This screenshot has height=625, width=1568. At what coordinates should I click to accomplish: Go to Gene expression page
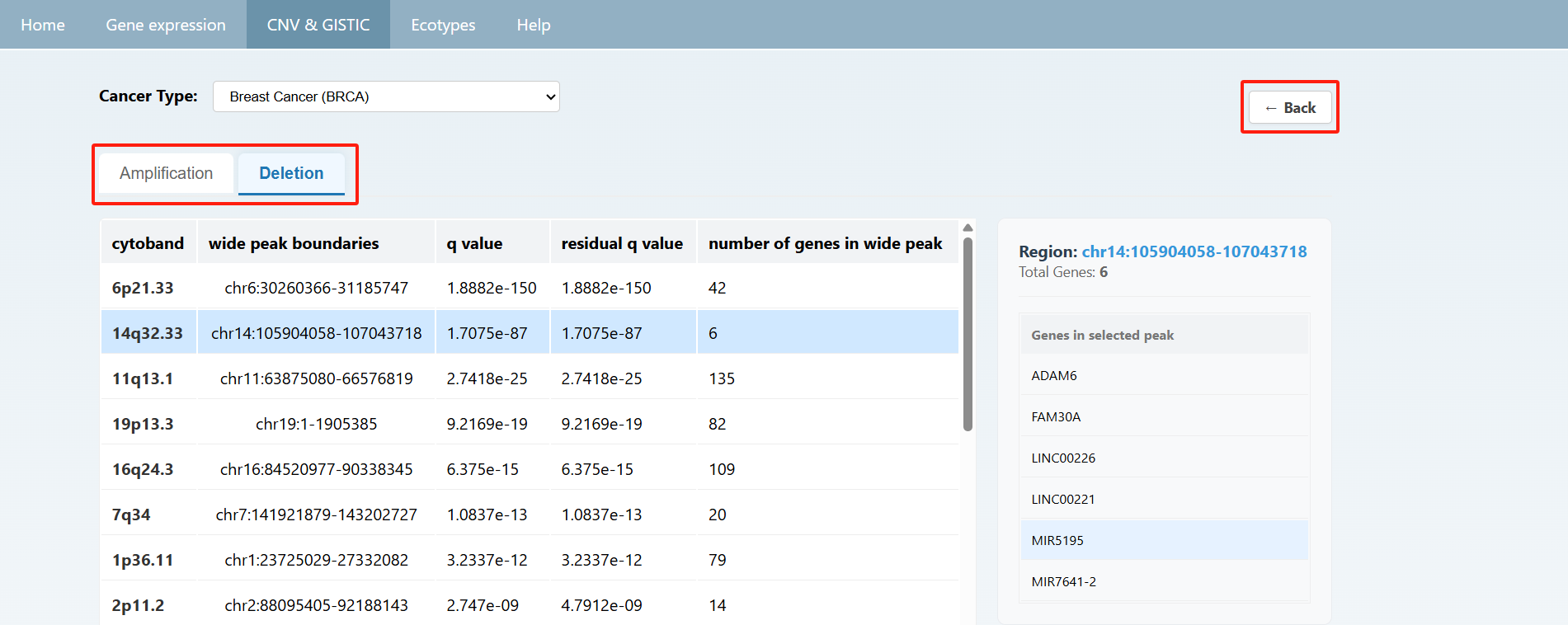165,25
